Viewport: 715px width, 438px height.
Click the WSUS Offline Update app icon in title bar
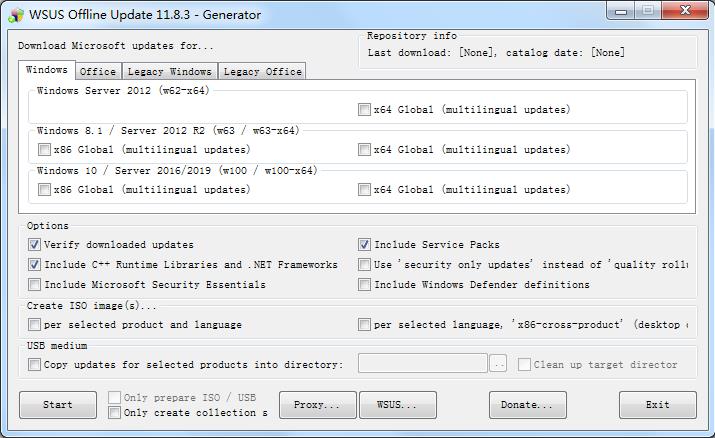pyautogui.click(x=16, y=15)
